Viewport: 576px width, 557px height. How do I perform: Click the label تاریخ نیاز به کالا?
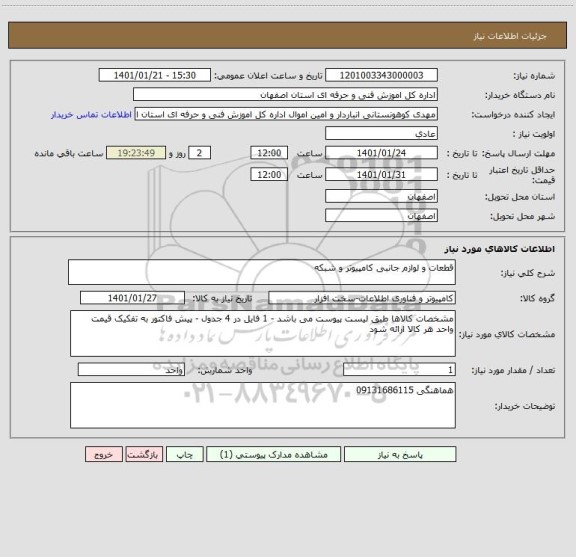222,298
